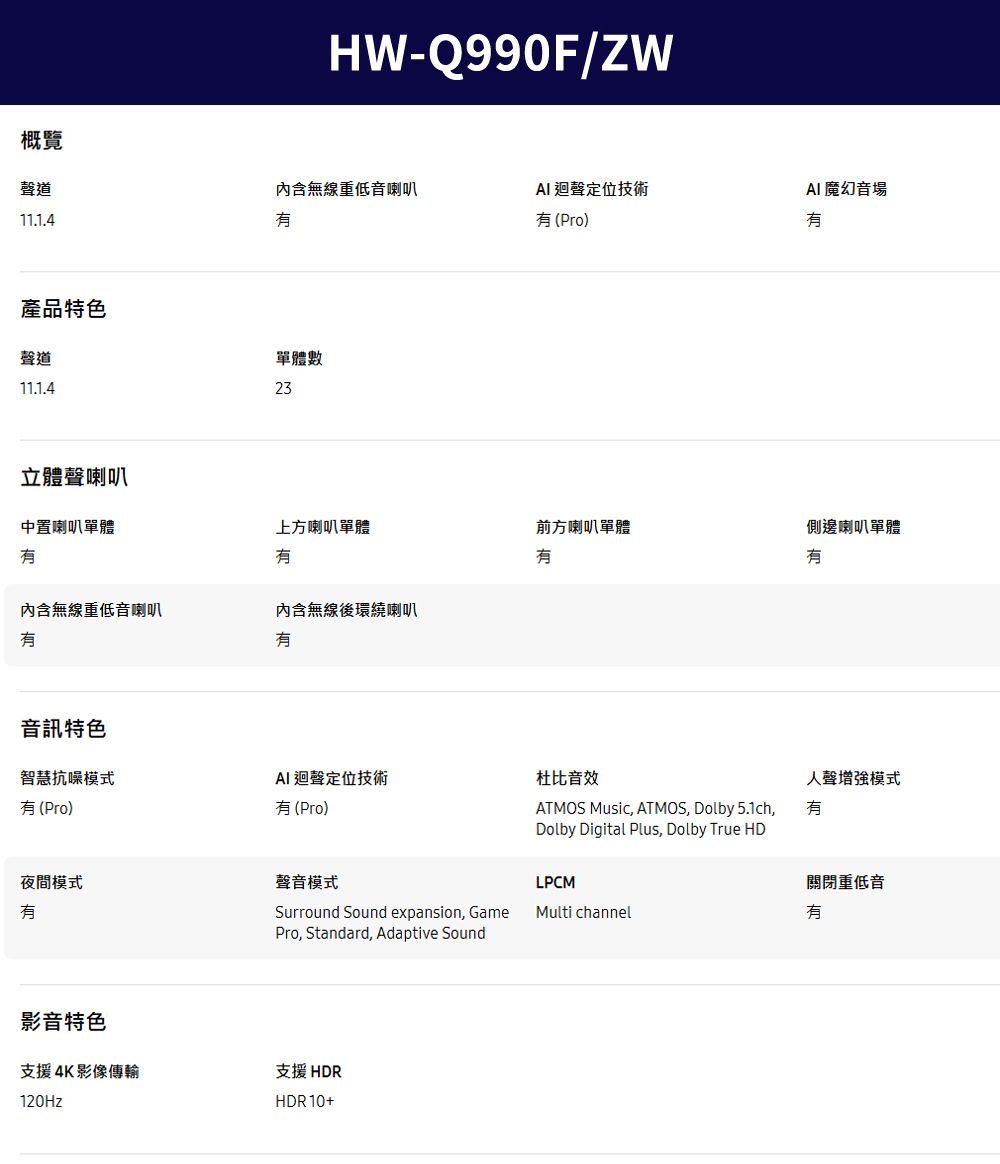The height and width of the screenshot is (1164, 1000).
Task: Click the 內含無線後環繞喇叭 label
Action: coord(346,610)
